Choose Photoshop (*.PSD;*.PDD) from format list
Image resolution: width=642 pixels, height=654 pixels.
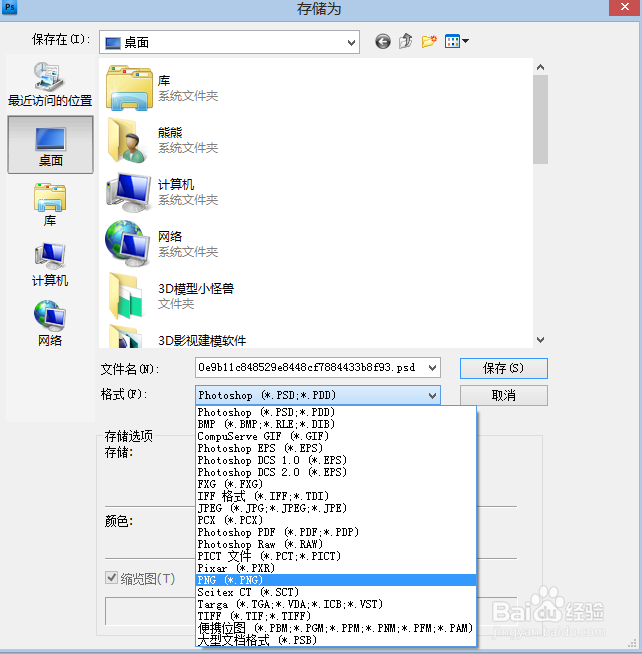point(336,412)
